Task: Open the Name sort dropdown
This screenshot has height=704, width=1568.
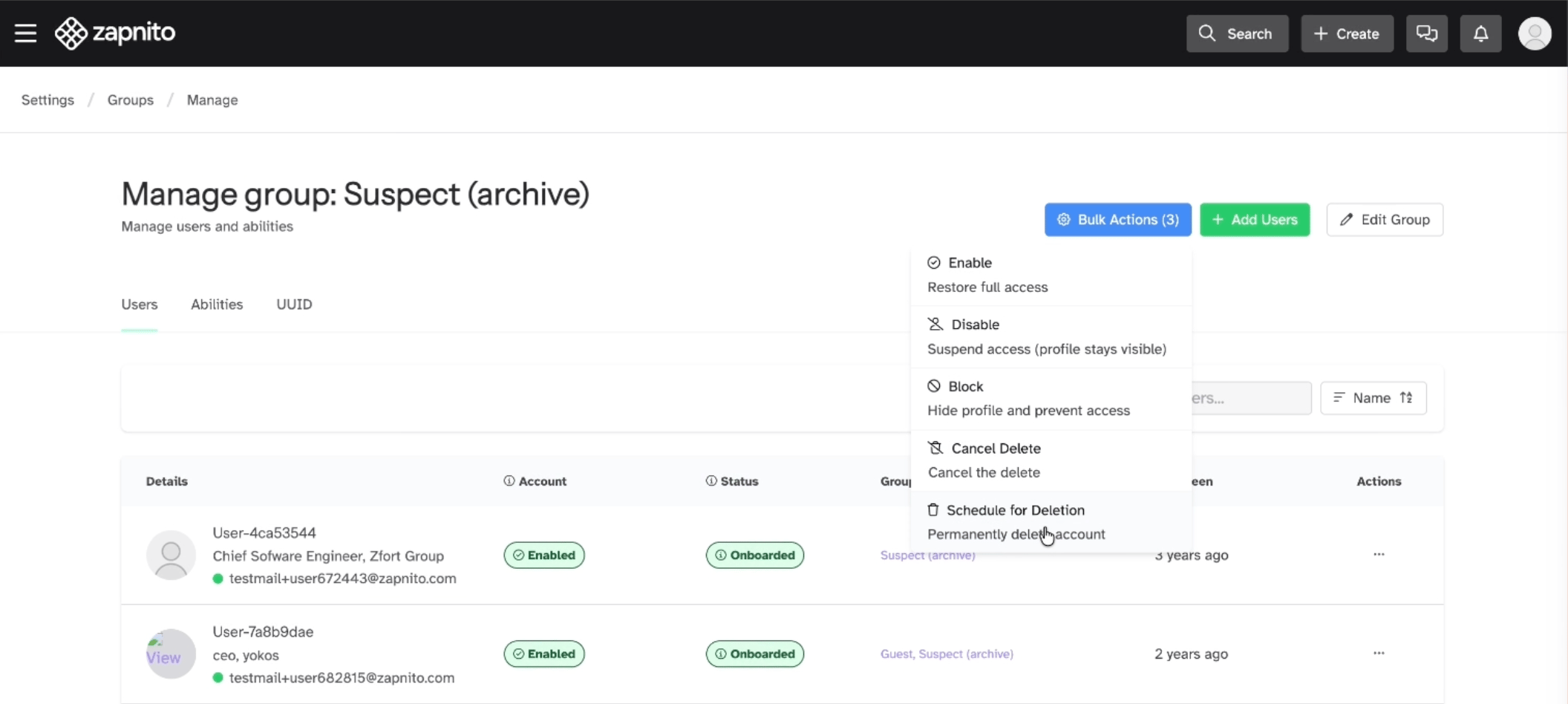Action: 1373,398
